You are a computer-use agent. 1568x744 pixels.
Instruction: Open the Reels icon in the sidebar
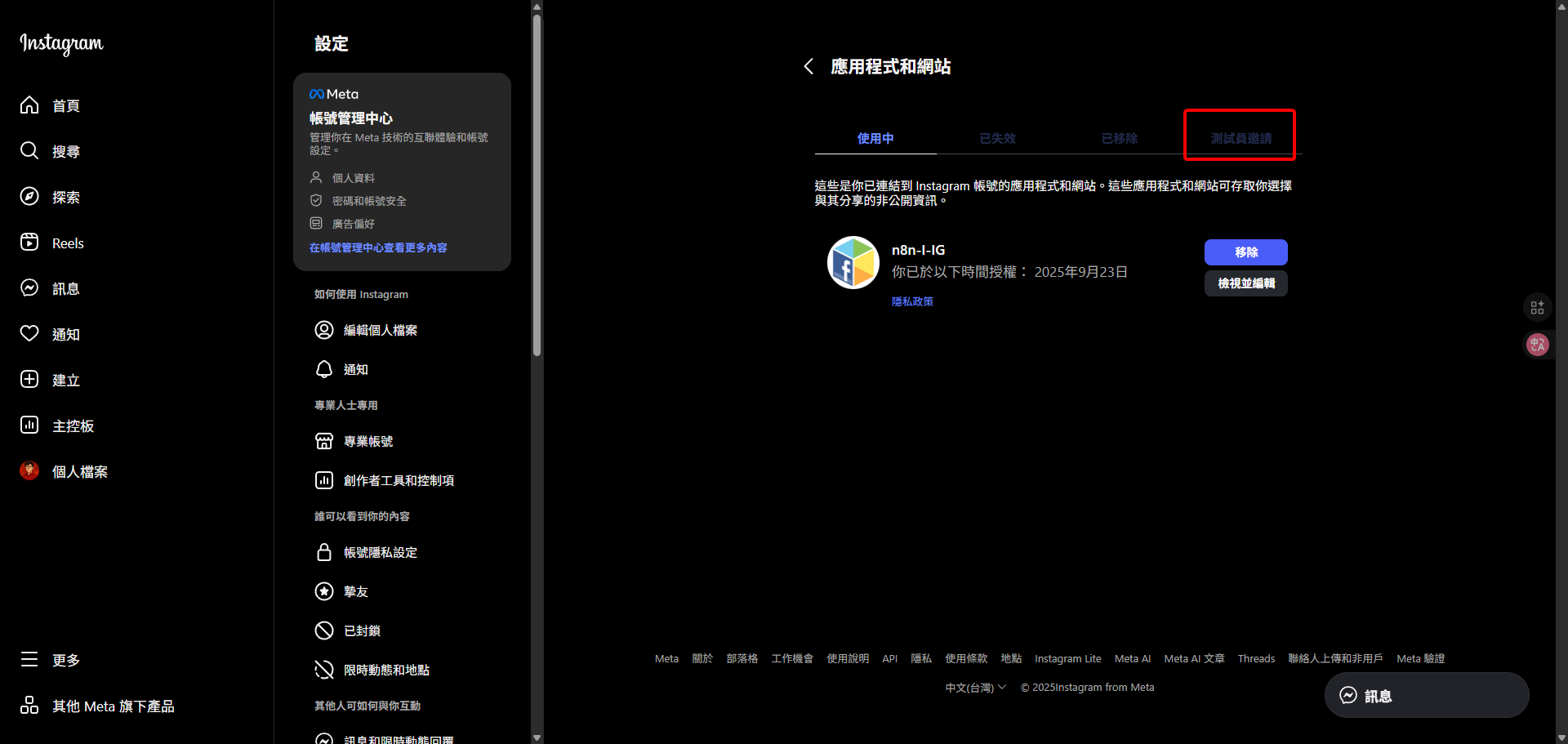click(29, 242)
